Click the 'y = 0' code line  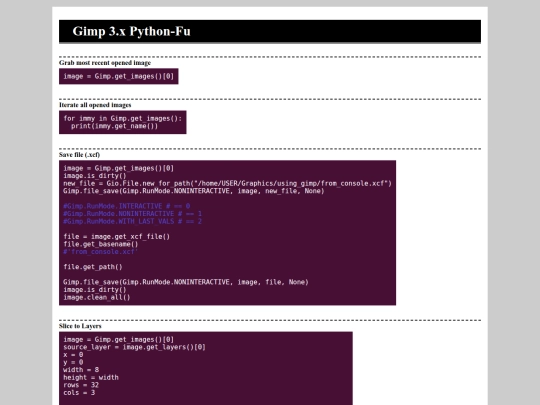coord(73,362)
